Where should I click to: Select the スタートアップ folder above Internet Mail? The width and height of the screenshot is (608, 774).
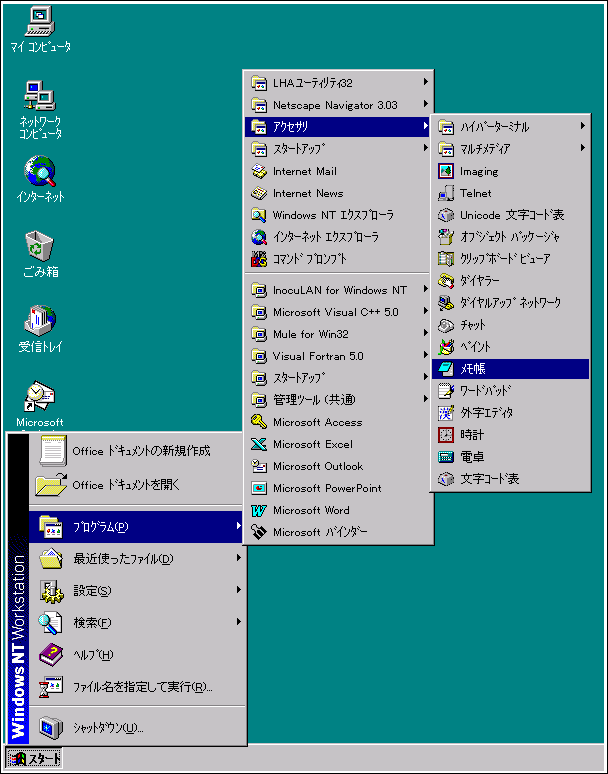tap(339, 149)
